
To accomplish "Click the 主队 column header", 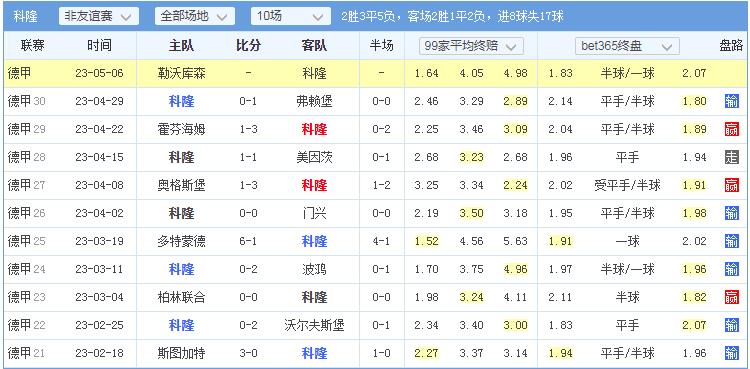I will pyautogui.click(x=181, y=46).
